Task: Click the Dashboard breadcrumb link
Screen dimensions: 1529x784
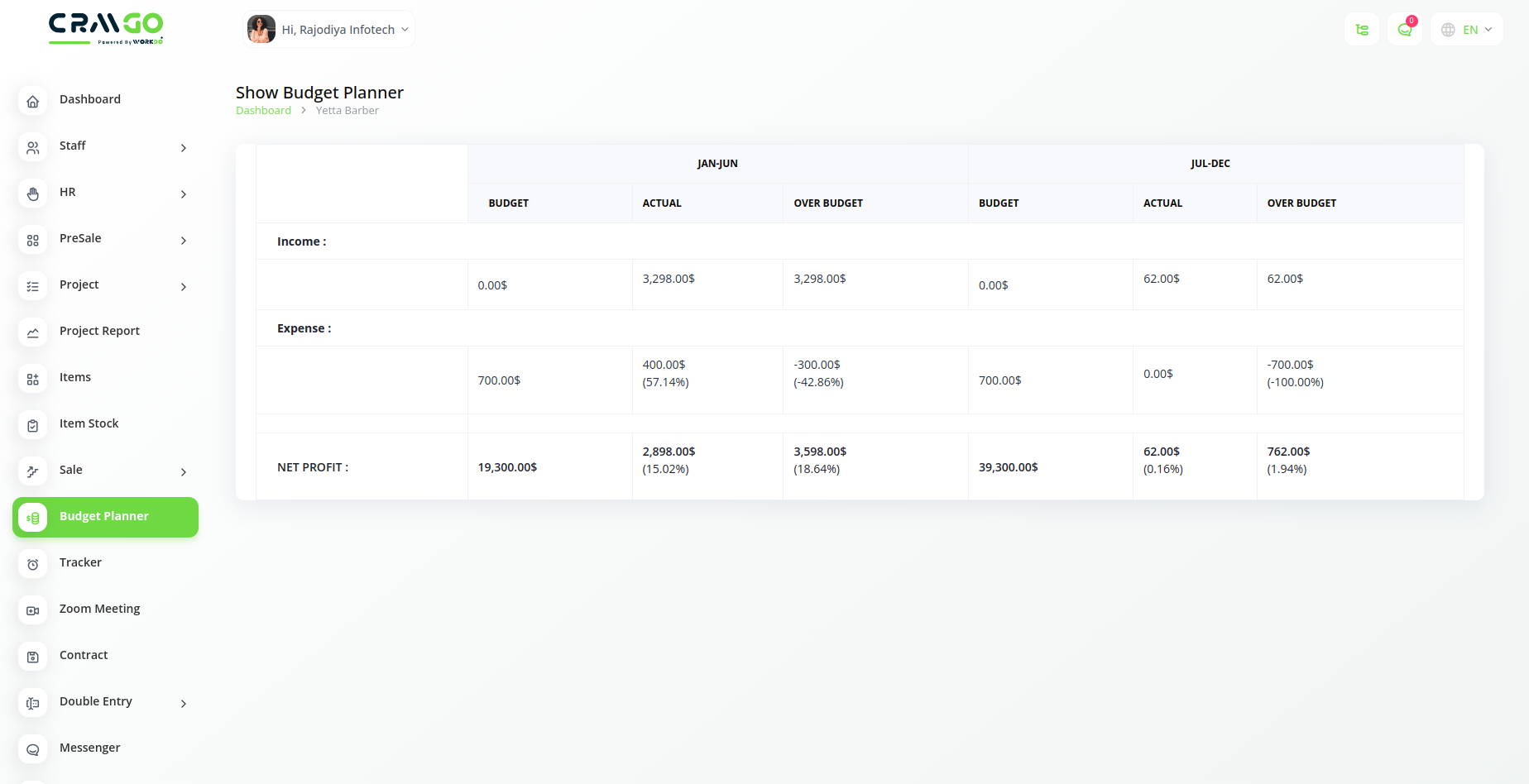Action: click(263, 111)
